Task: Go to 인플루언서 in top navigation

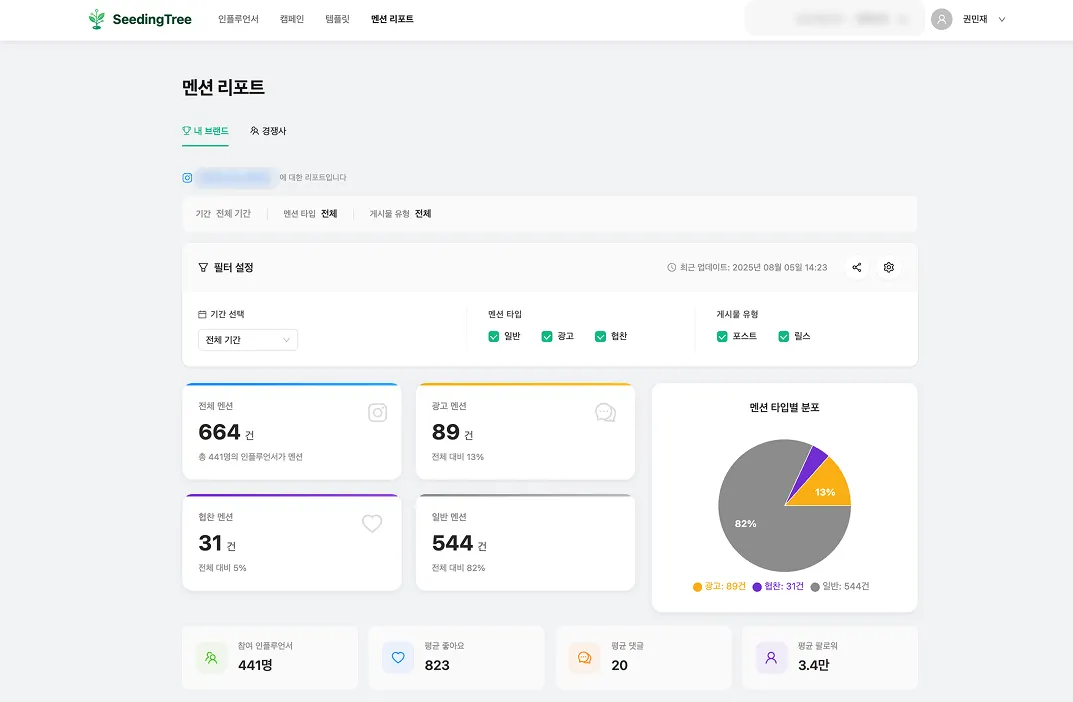Action: click(238, 19)
